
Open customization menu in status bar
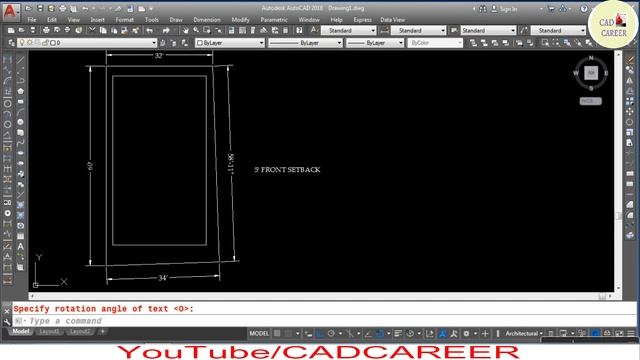[631, 333]
